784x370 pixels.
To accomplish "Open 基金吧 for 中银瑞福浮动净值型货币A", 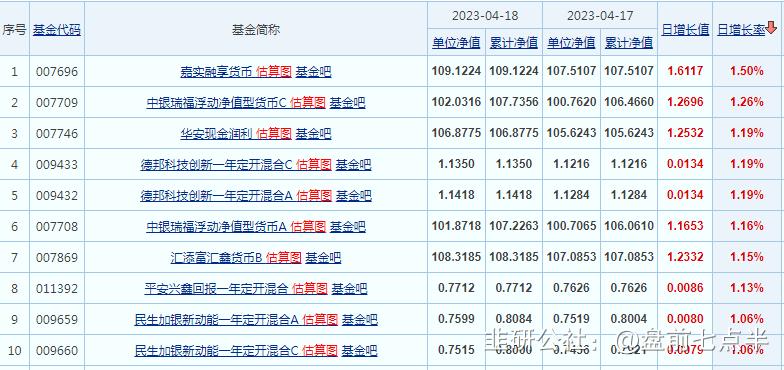I will pos(348,227).
